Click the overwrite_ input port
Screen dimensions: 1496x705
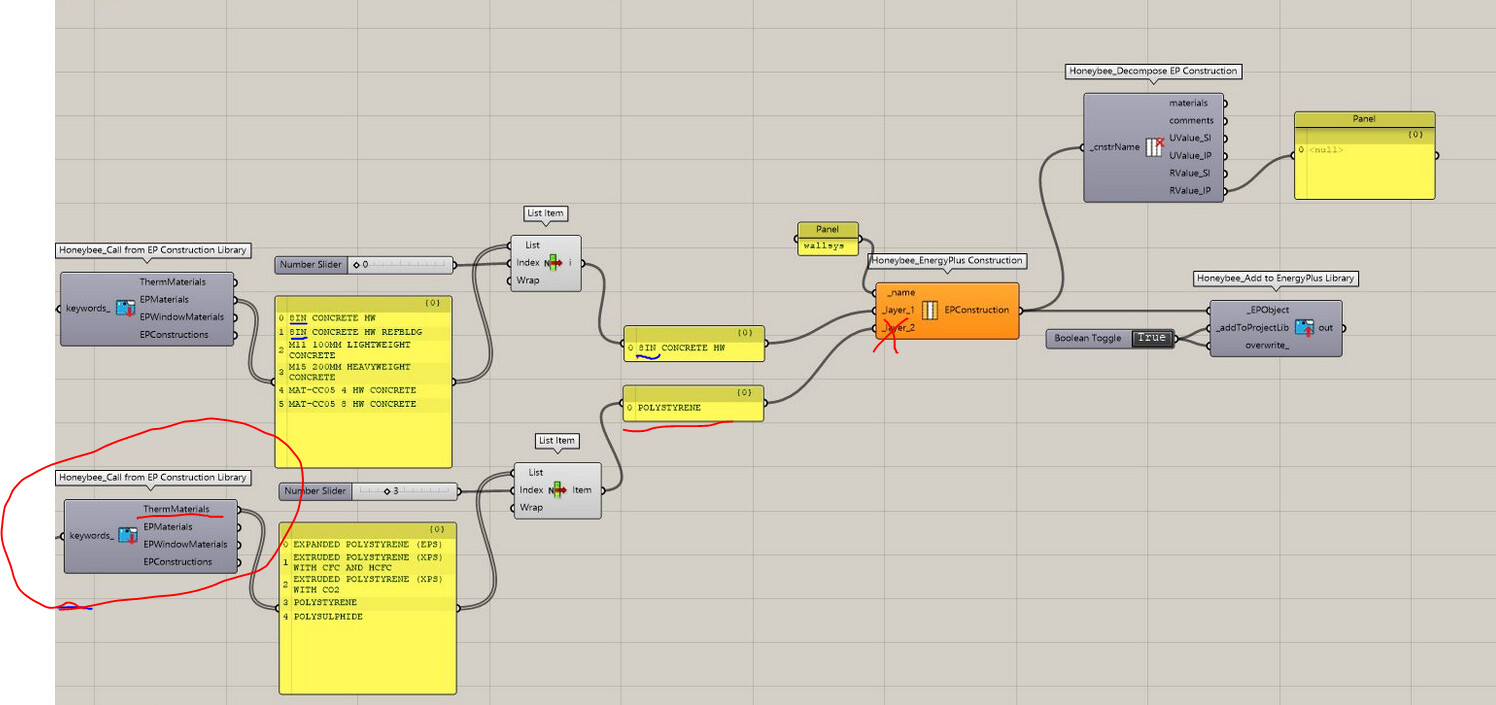1266,345
